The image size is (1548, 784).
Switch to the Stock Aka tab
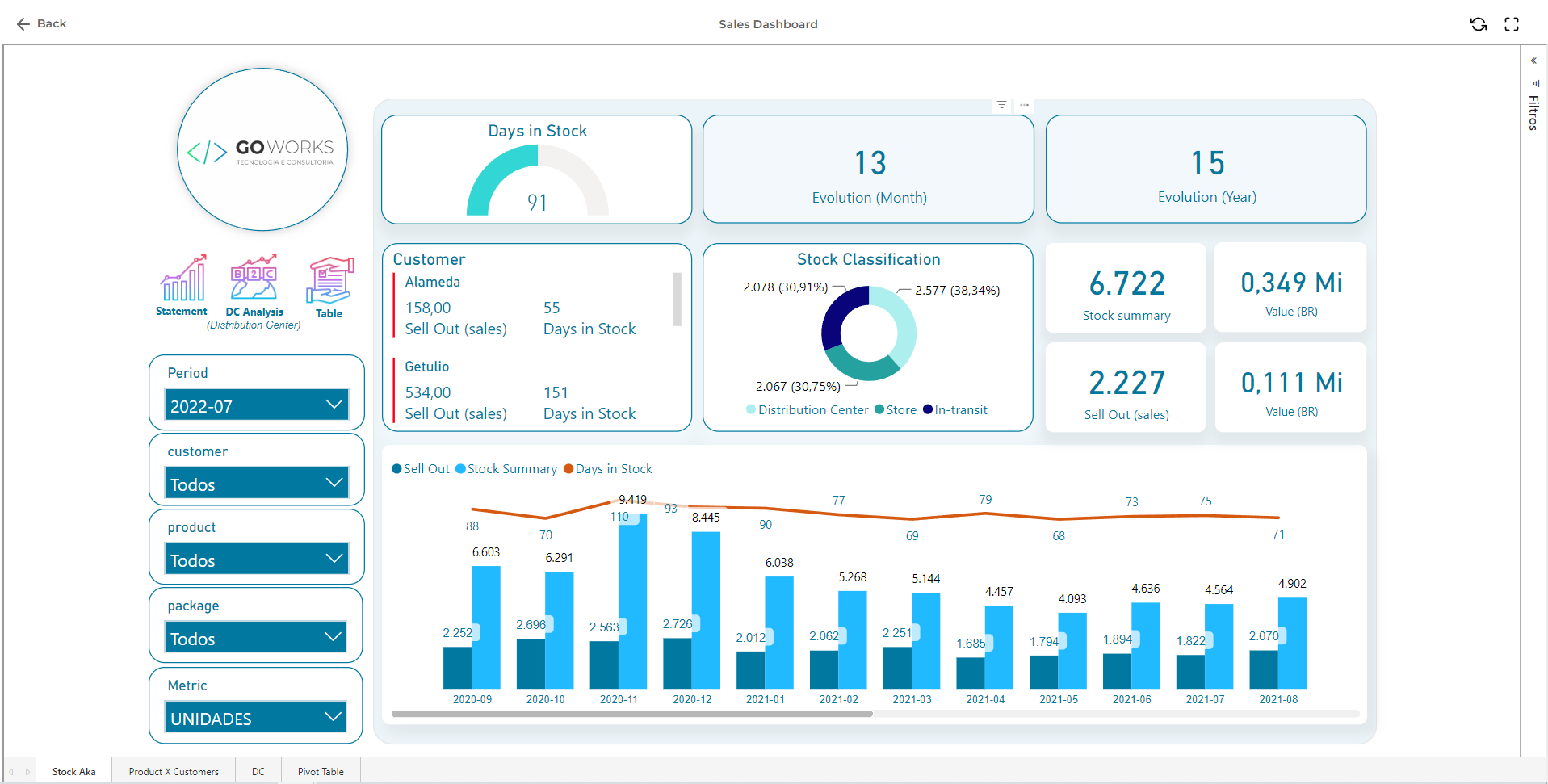point(74,771)
